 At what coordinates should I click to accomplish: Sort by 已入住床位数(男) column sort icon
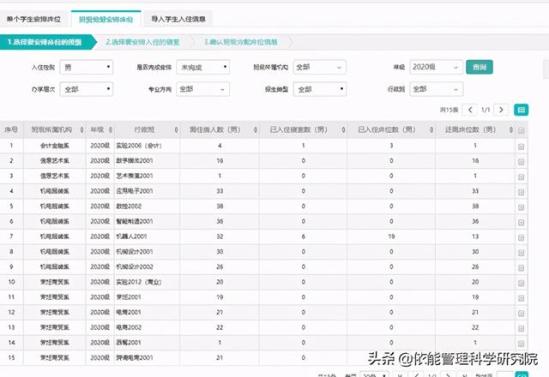[x=431, y=130]
